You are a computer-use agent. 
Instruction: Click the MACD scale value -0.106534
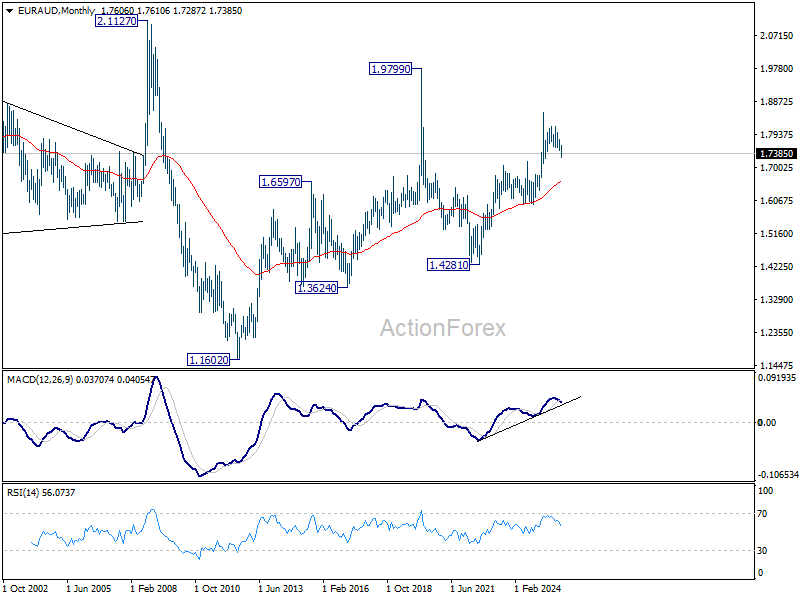point(778,475)
